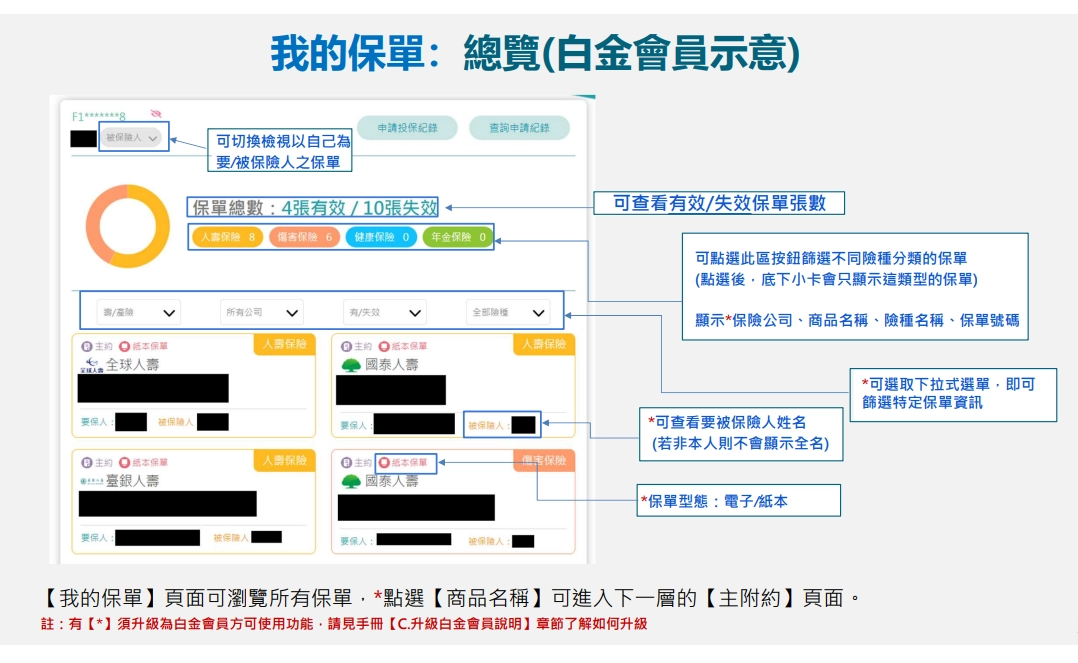
Task: Click the 臺銀人壽 company name
Action: [132, 481]
